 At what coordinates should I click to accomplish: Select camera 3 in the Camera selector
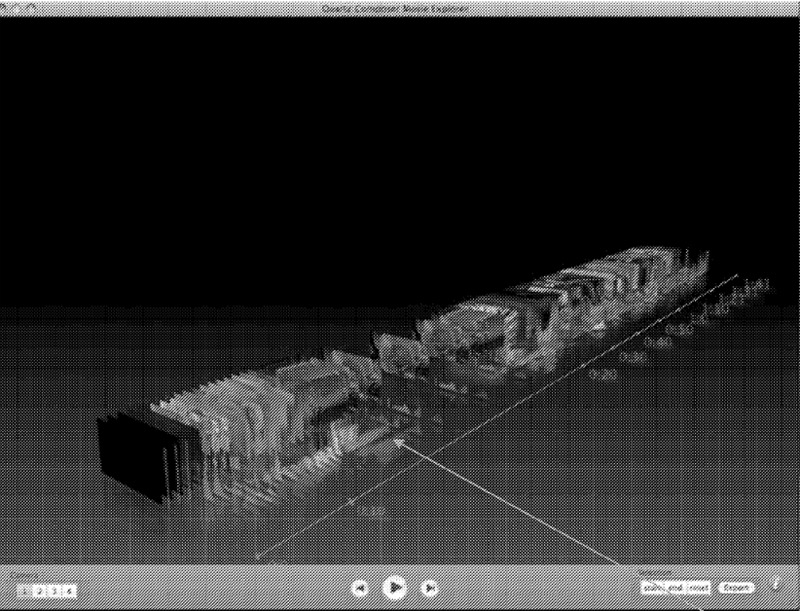coord(54,591)
